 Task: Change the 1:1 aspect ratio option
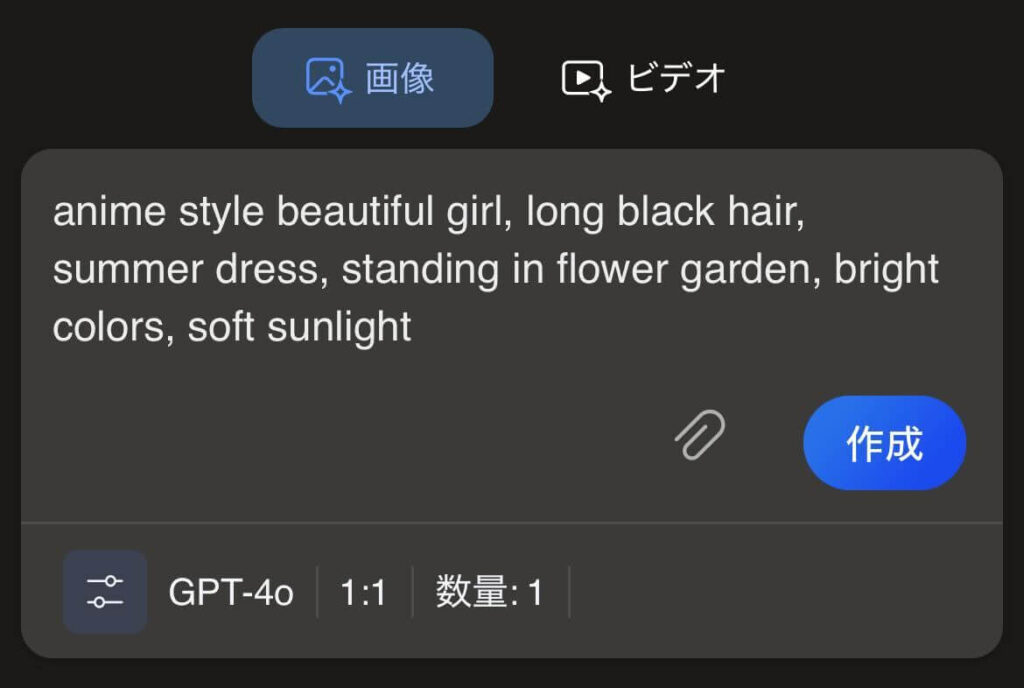click(x=363, y=593)
